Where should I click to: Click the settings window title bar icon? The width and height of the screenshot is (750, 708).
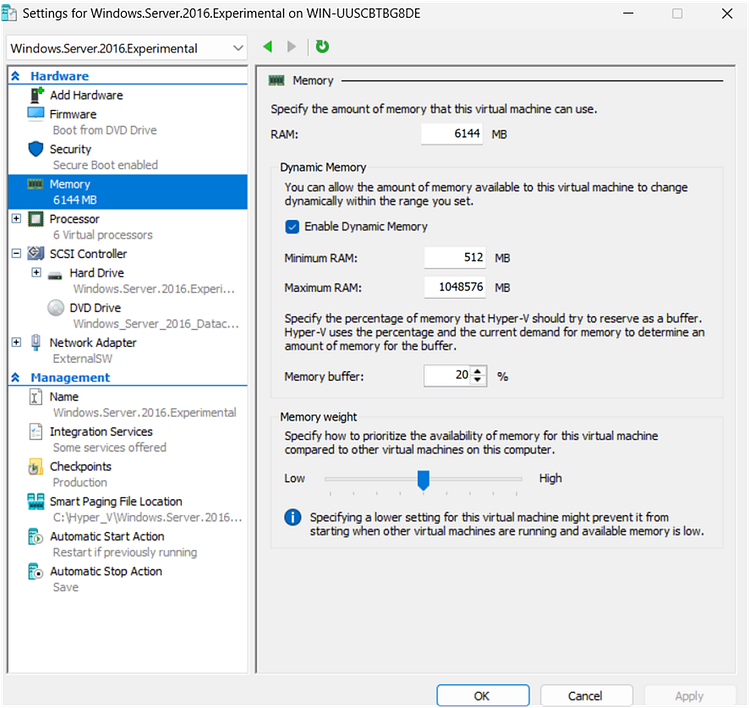(x=9, y=13)
